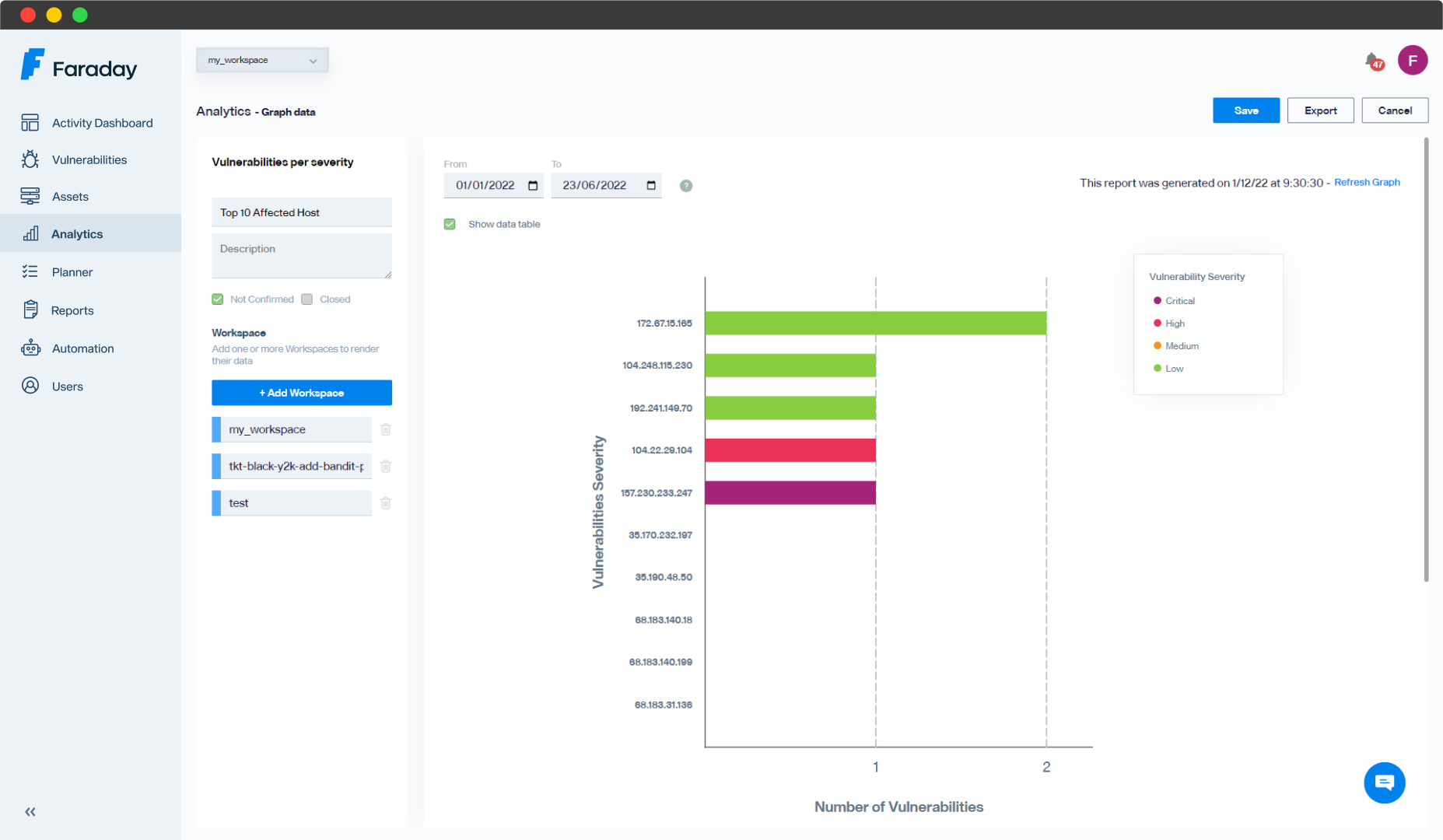Open the To date calendar picker

pyautogui.click(x=651, y=185)
